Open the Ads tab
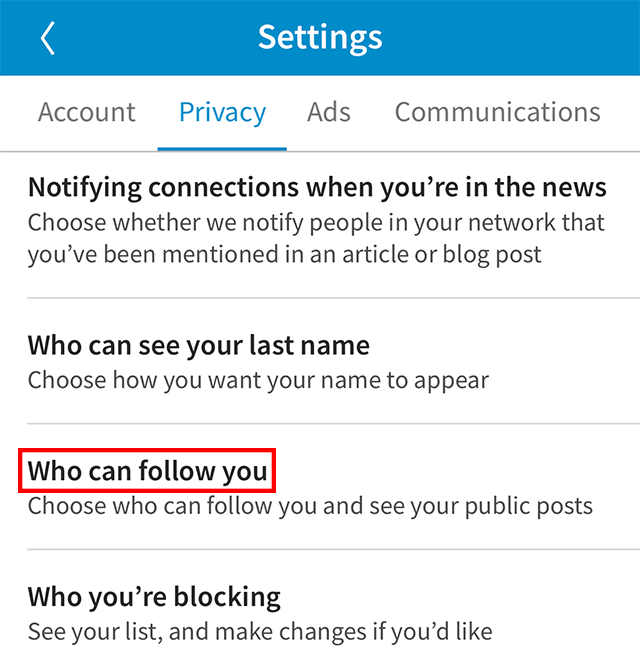640x655 pixels. pyautogui.click(x=329, y=112)
